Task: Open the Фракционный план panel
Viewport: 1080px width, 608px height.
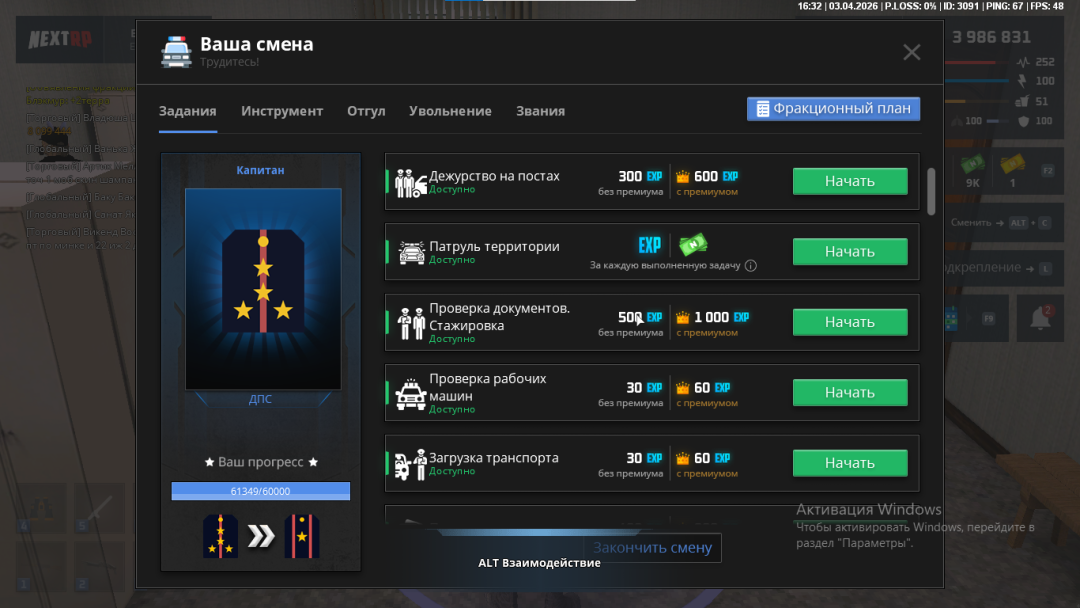Action: [833, 108]
